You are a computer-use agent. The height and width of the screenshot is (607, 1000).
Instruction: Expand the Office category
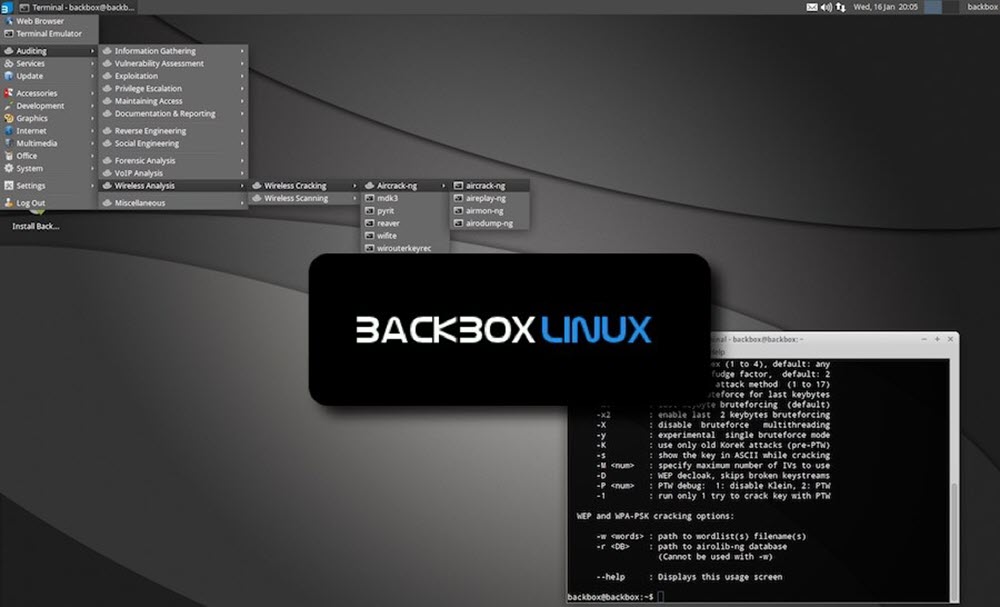click(50, 156)
